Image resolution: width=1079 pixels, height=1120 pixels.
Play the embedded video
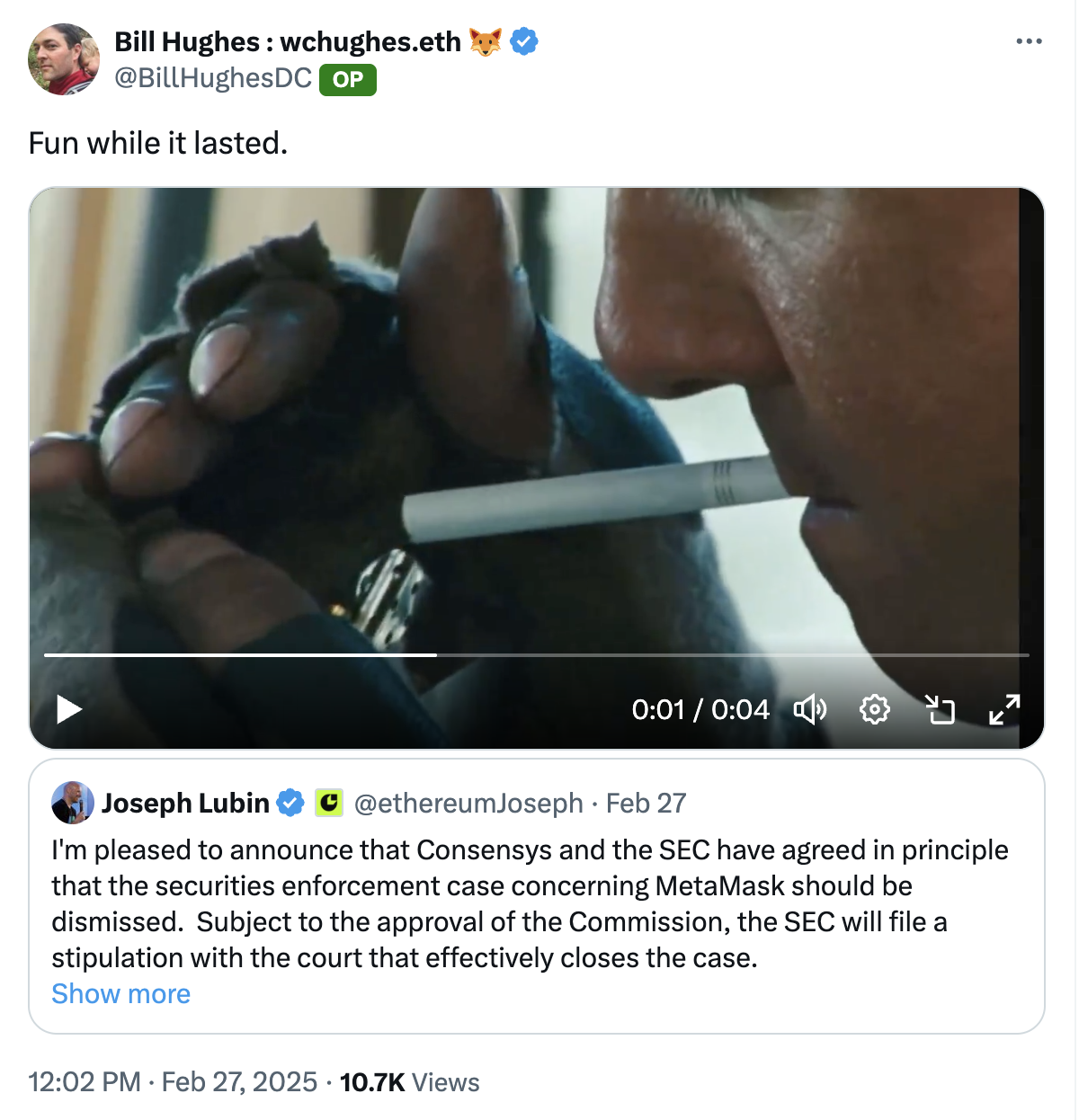tap(69, 709)
